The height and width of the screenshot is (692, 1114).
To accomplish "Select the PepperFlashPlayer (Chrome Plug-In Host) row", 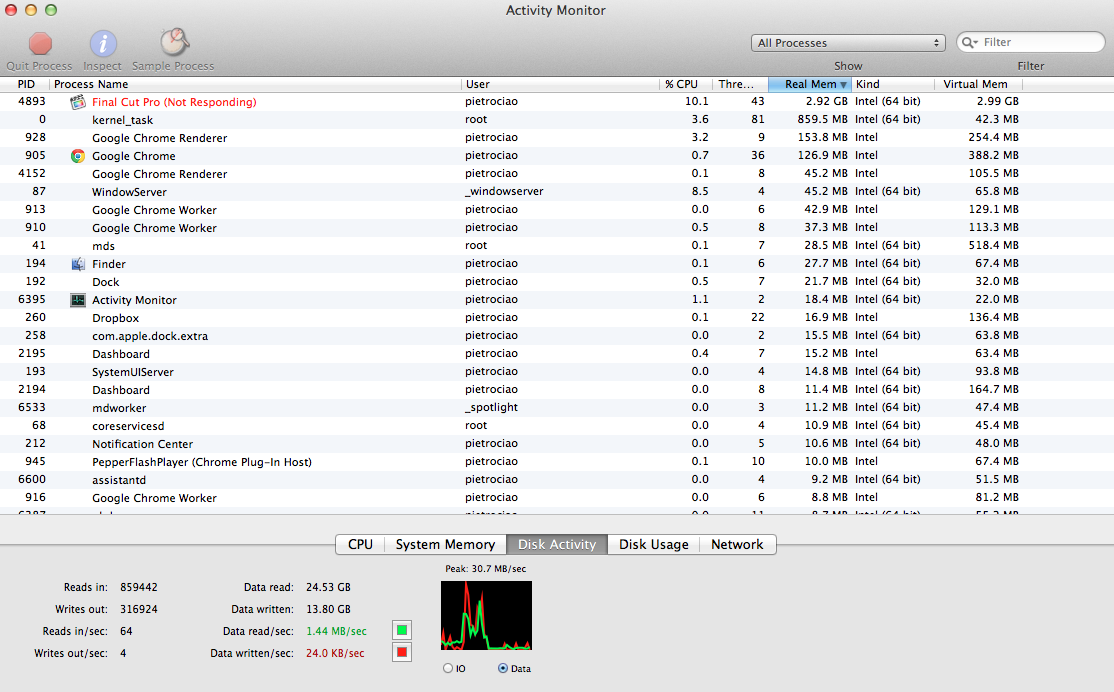I will [557, 462].
